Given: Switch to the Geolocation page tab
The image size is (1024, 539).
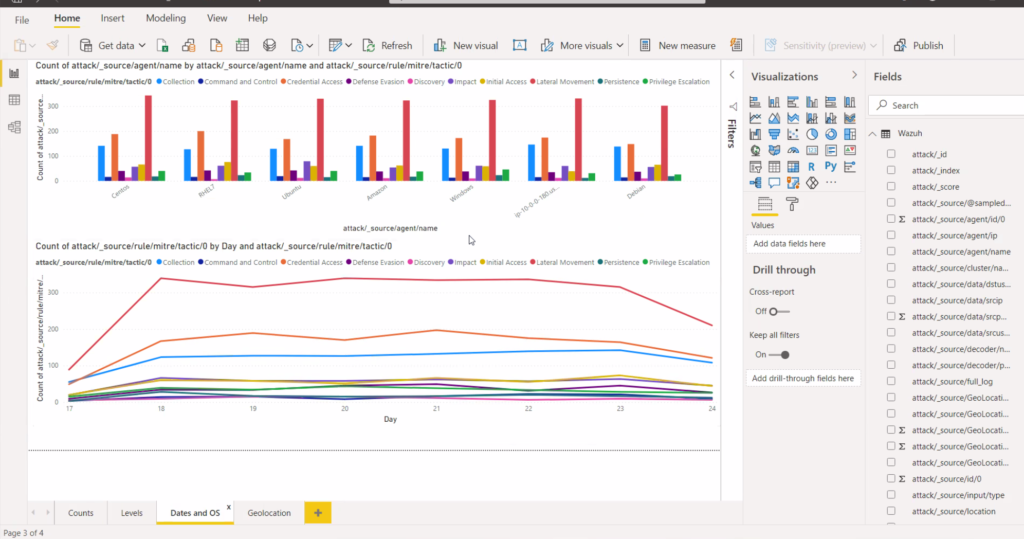Looking at the screenshot, I should [269, 513].
